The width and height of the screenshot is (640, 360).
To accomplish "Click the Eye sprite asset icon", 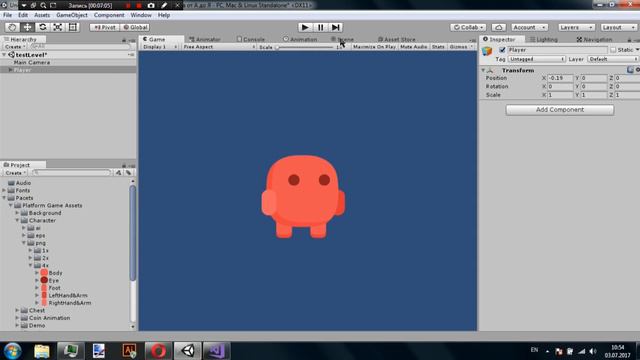I will tap(44, 280).
